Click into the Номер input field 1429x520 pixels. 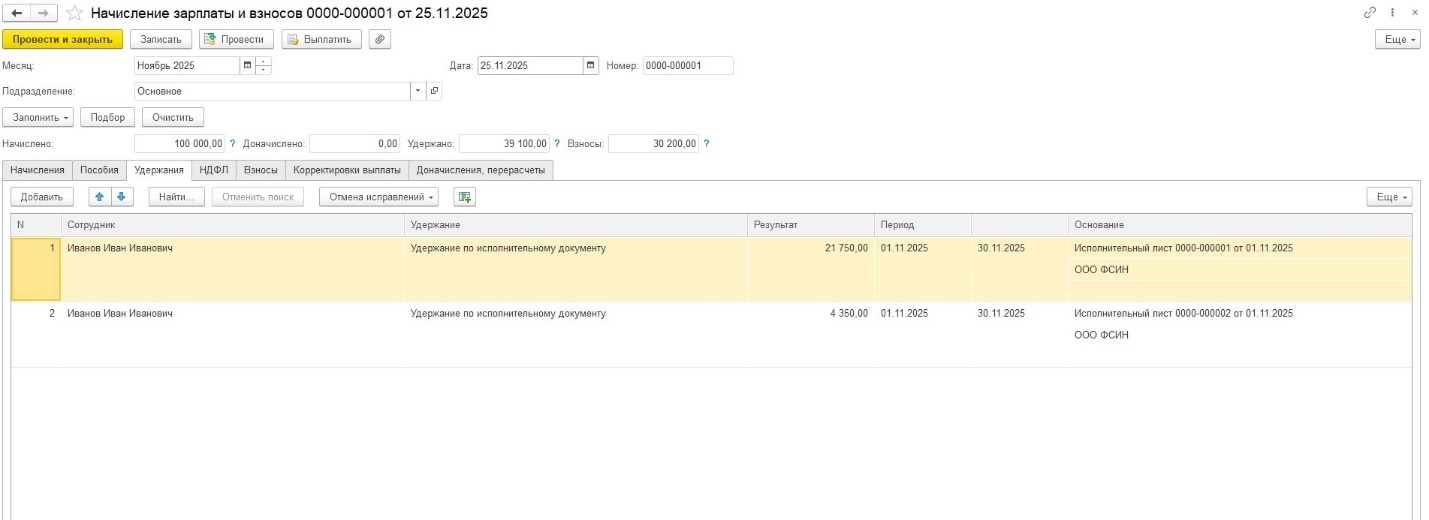[x=688, y=66]
